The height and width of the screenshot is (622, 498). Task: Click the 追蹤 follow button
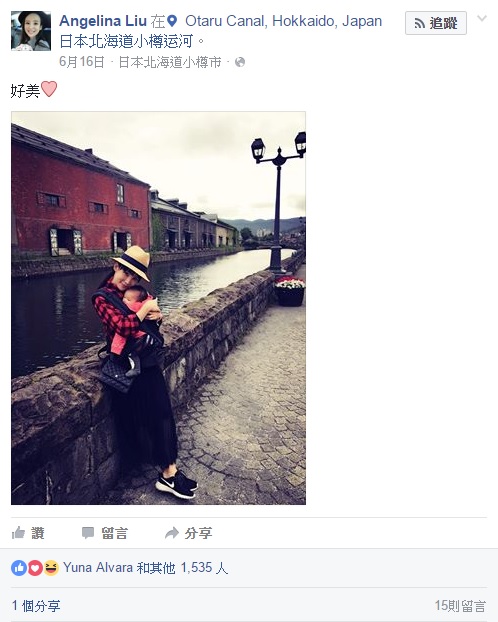click(436, 23)
